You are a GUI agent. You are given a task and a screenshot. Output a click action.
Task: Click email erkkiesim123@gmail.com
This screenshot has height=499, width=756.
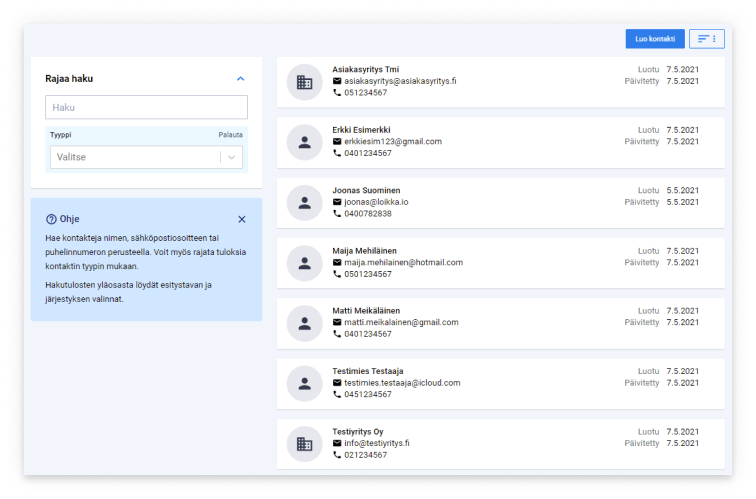pos(393,141)
